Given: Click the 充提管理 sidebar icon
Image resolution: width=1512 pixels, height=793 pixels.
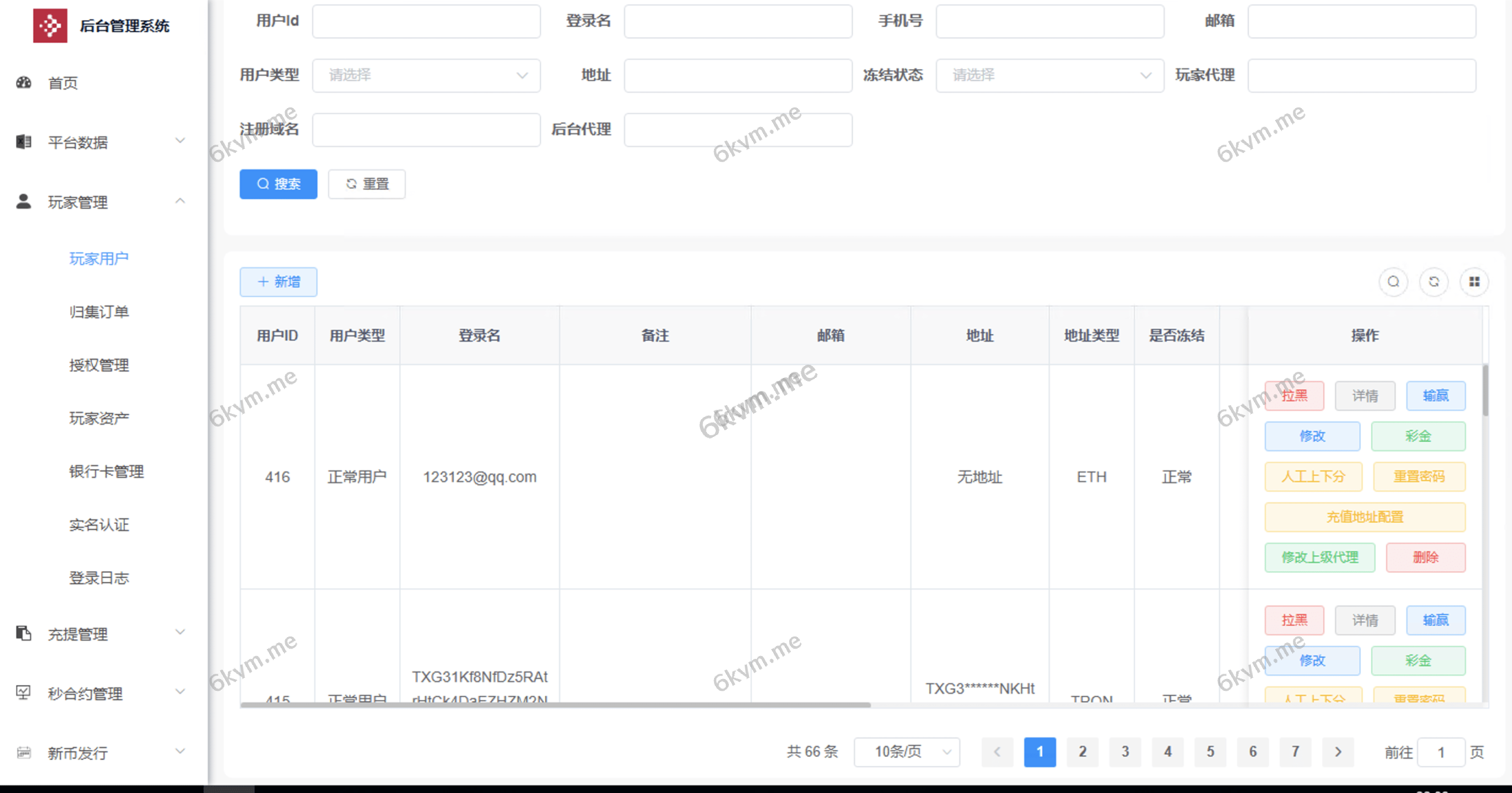Looking at the screenshot, I should coord(23,634).
